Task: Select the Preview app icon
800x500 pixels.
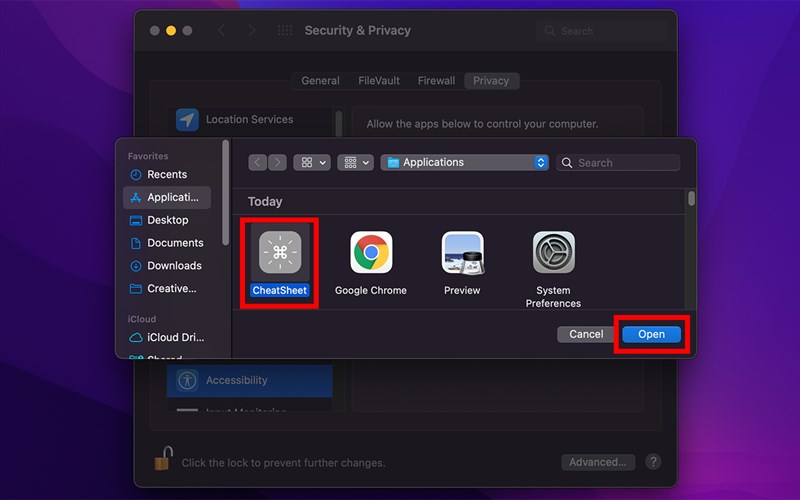Action: (x=462, y=252)
